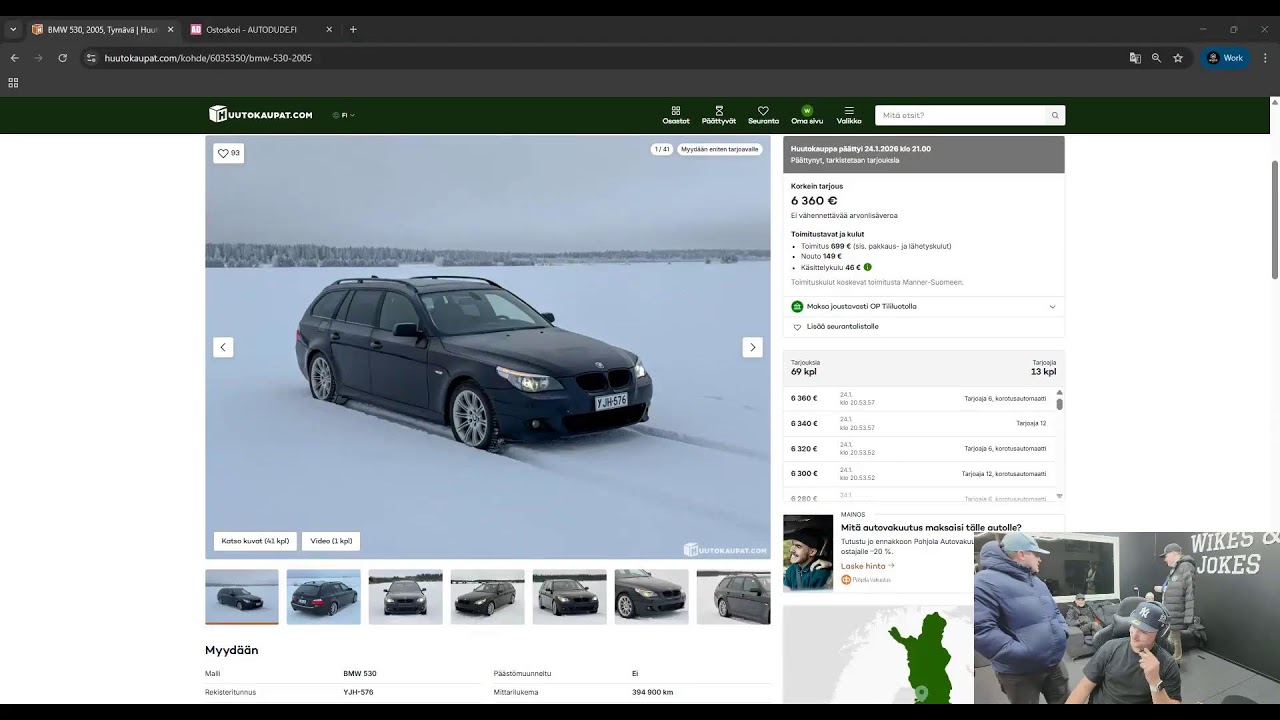Expand Maksa joustavasti OP Tililuotolla
Viewport: 1280px width, 720px height.
coord(923,306)
